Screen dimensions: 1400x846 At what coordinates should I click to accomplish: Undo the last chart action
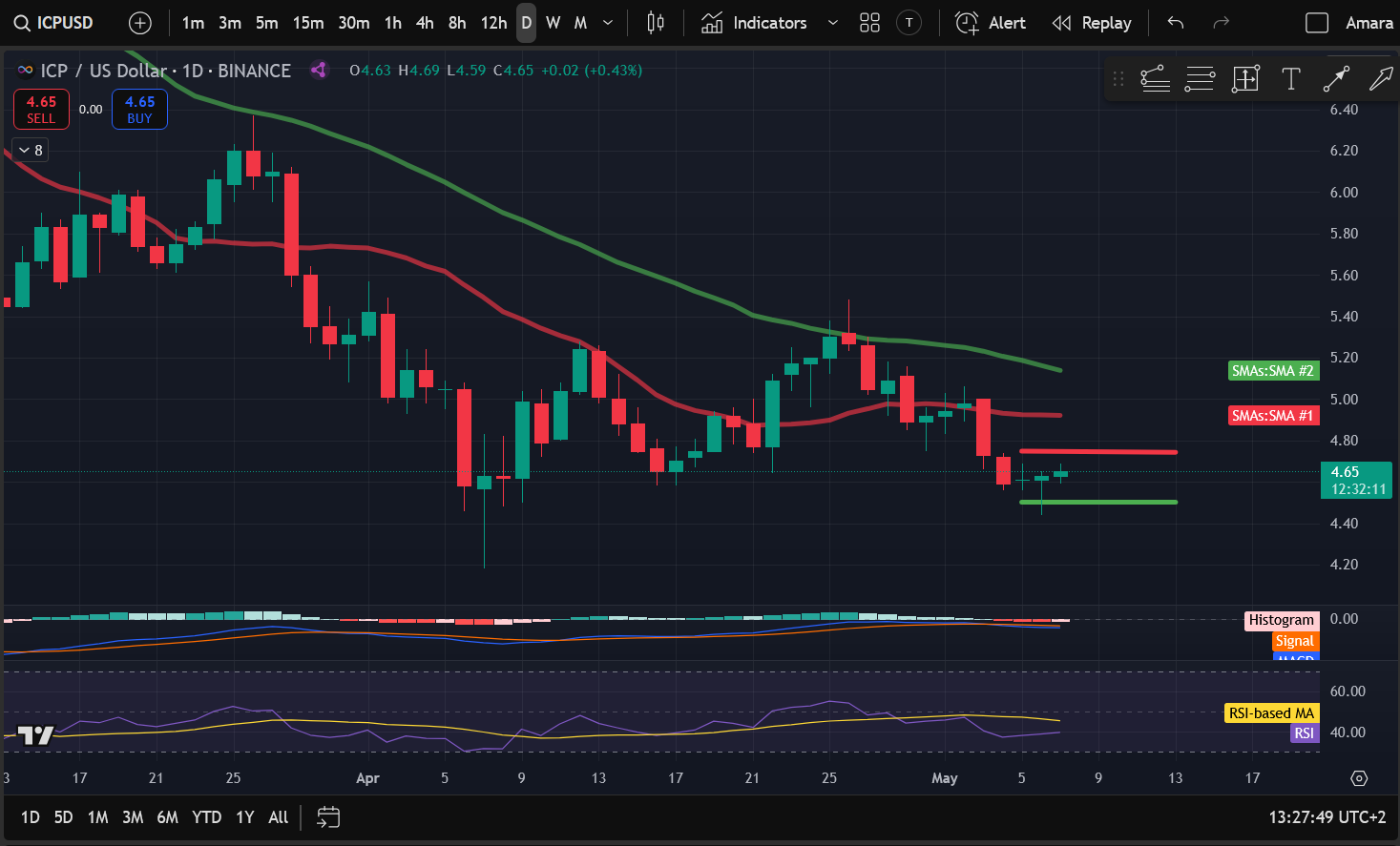click(x=1176, y=23)
